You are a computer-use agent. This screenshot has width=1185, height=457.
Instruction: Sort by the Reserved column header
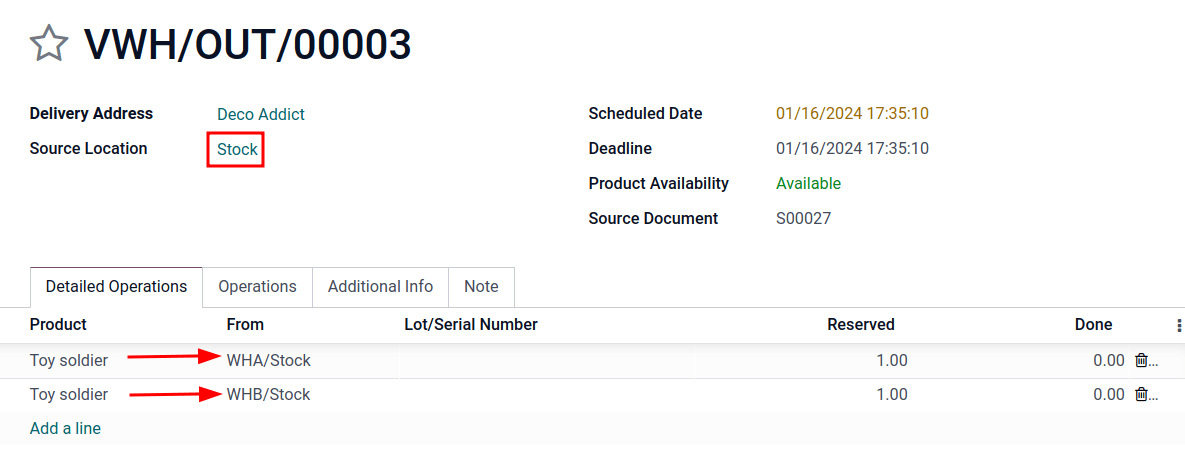pos(860,324)
